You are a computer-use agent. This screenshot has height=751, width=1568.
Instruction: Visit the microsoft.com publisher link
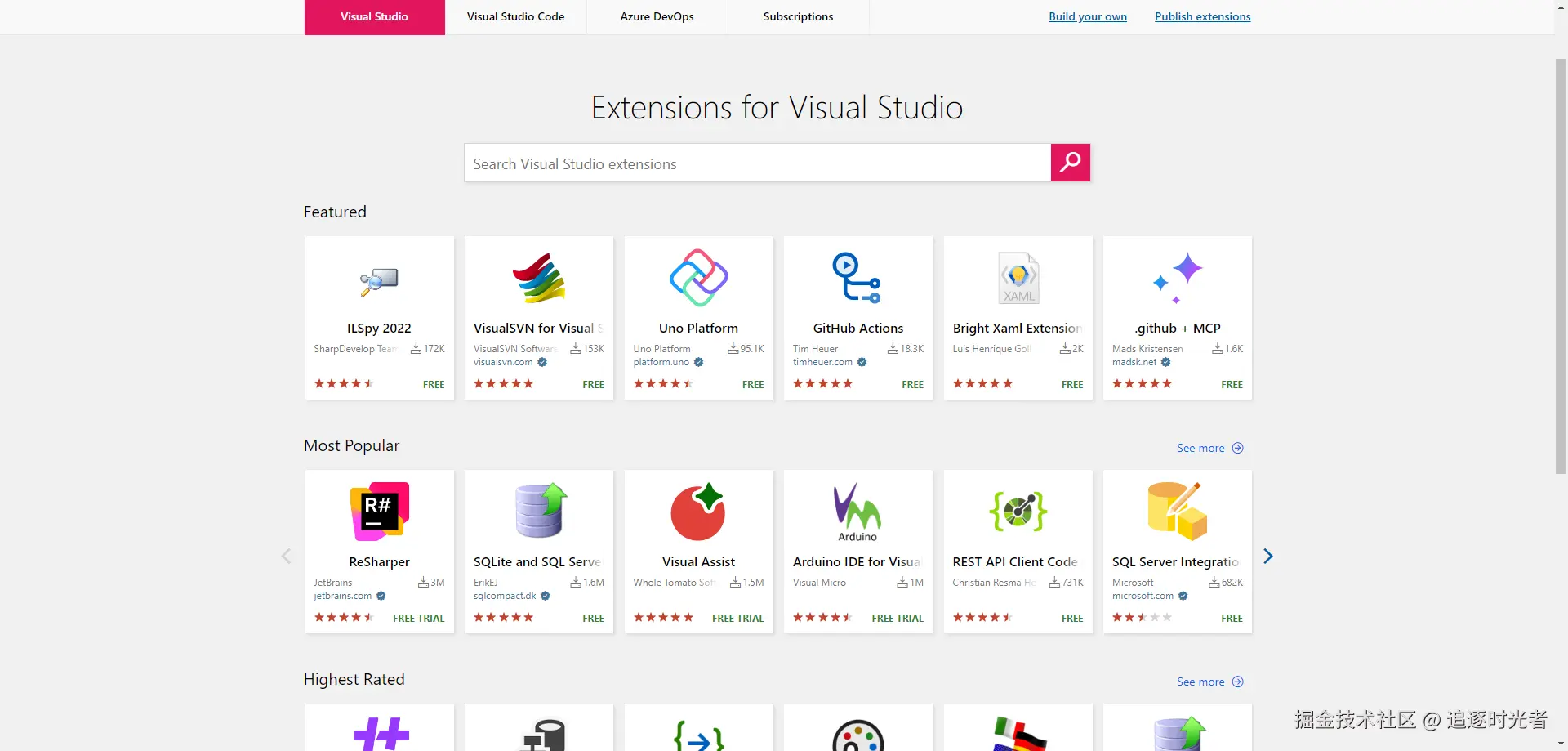1143,596
